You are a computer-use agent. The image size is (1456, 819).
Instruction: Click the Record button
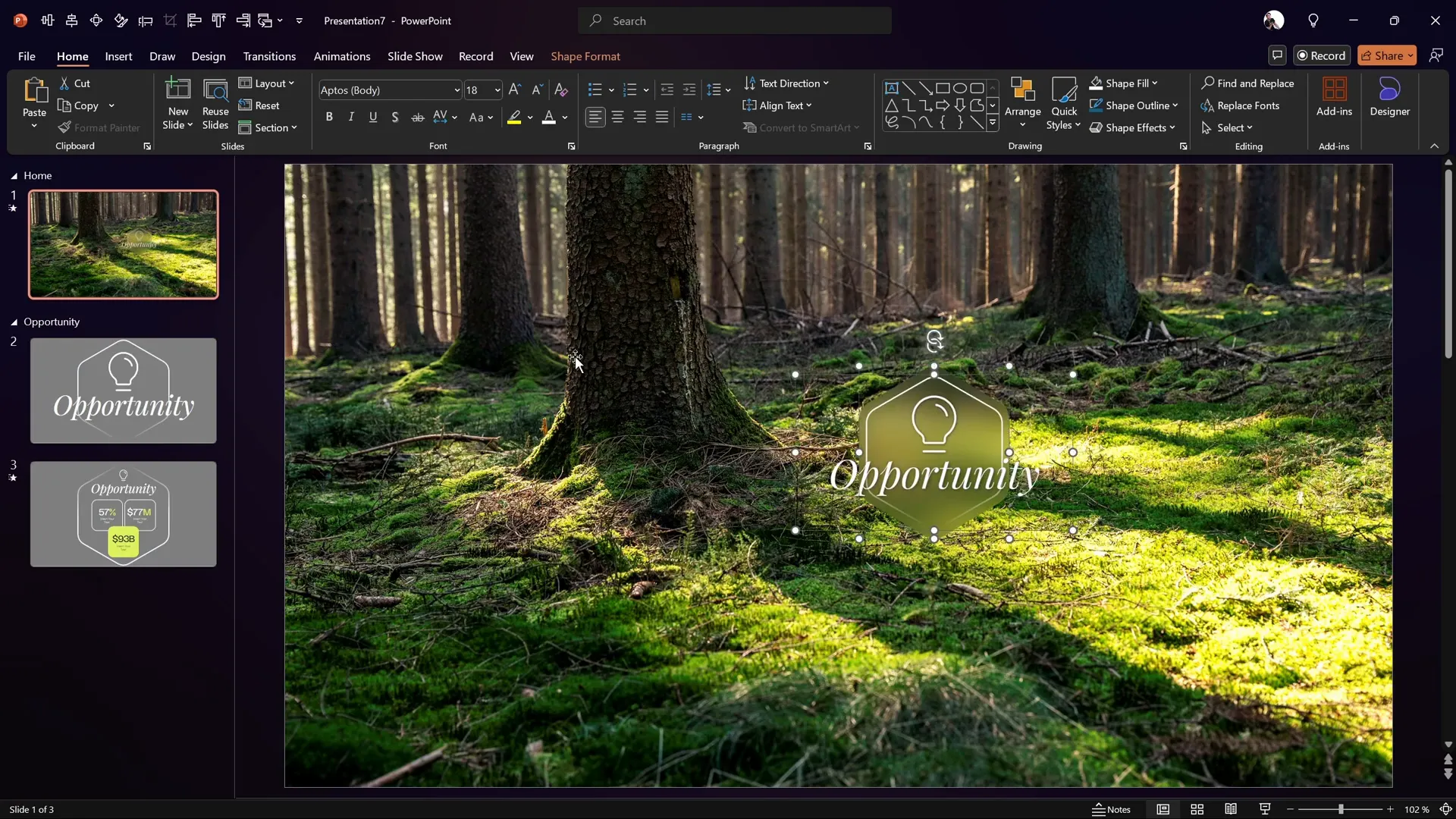click(1322, 55)
